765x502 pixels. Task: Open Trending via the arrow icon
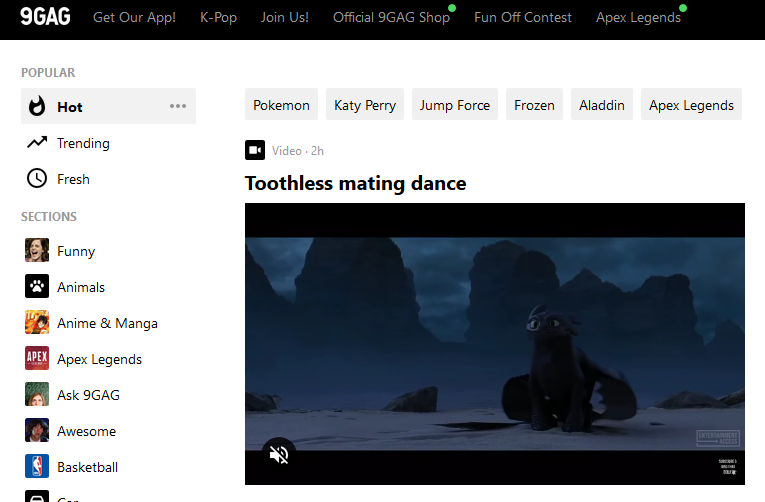(x=37, y=143)
